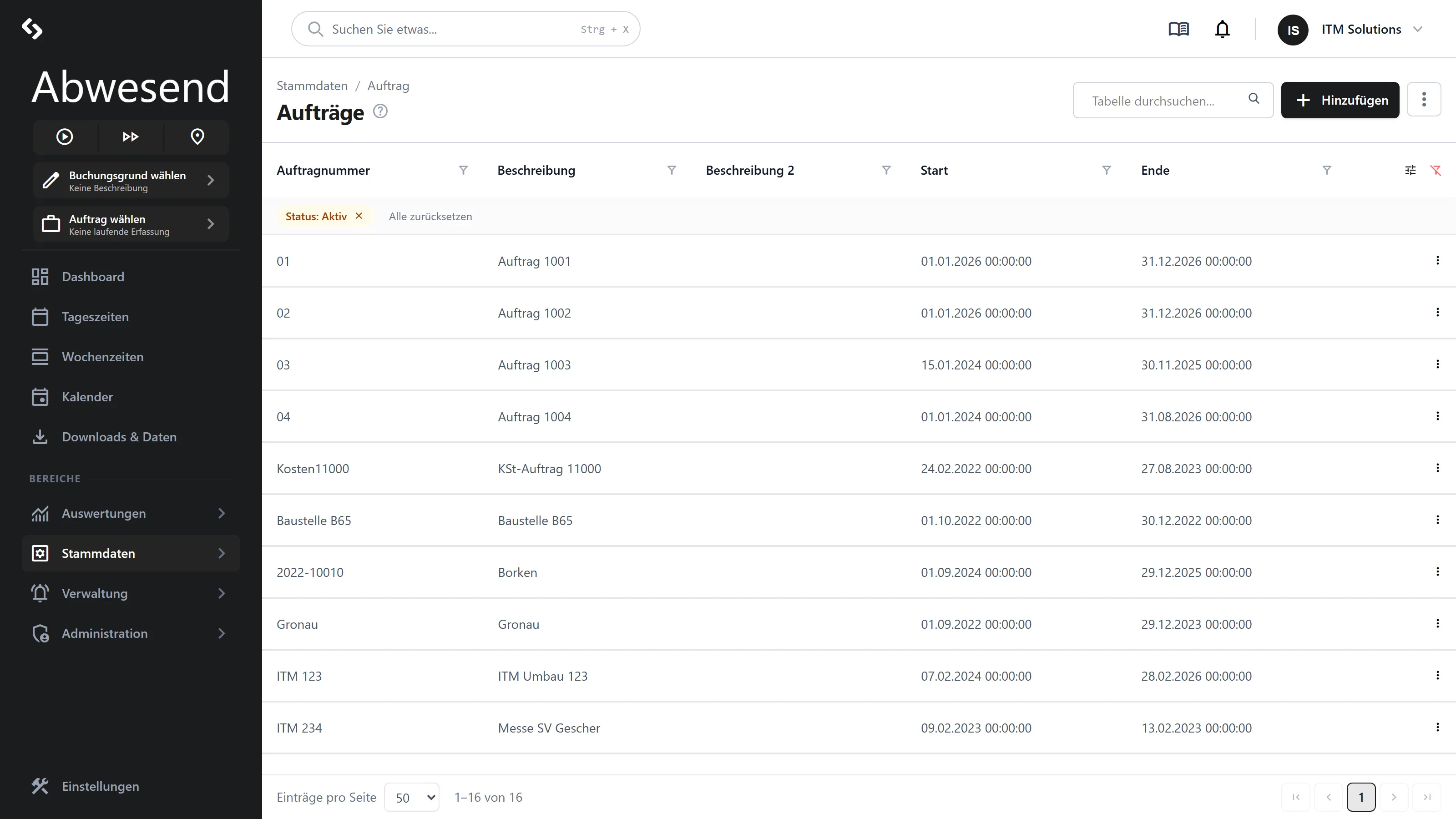The image size is (1456, 819).
Task: Click the fast-forward booking icon
Action: point(131,137)
